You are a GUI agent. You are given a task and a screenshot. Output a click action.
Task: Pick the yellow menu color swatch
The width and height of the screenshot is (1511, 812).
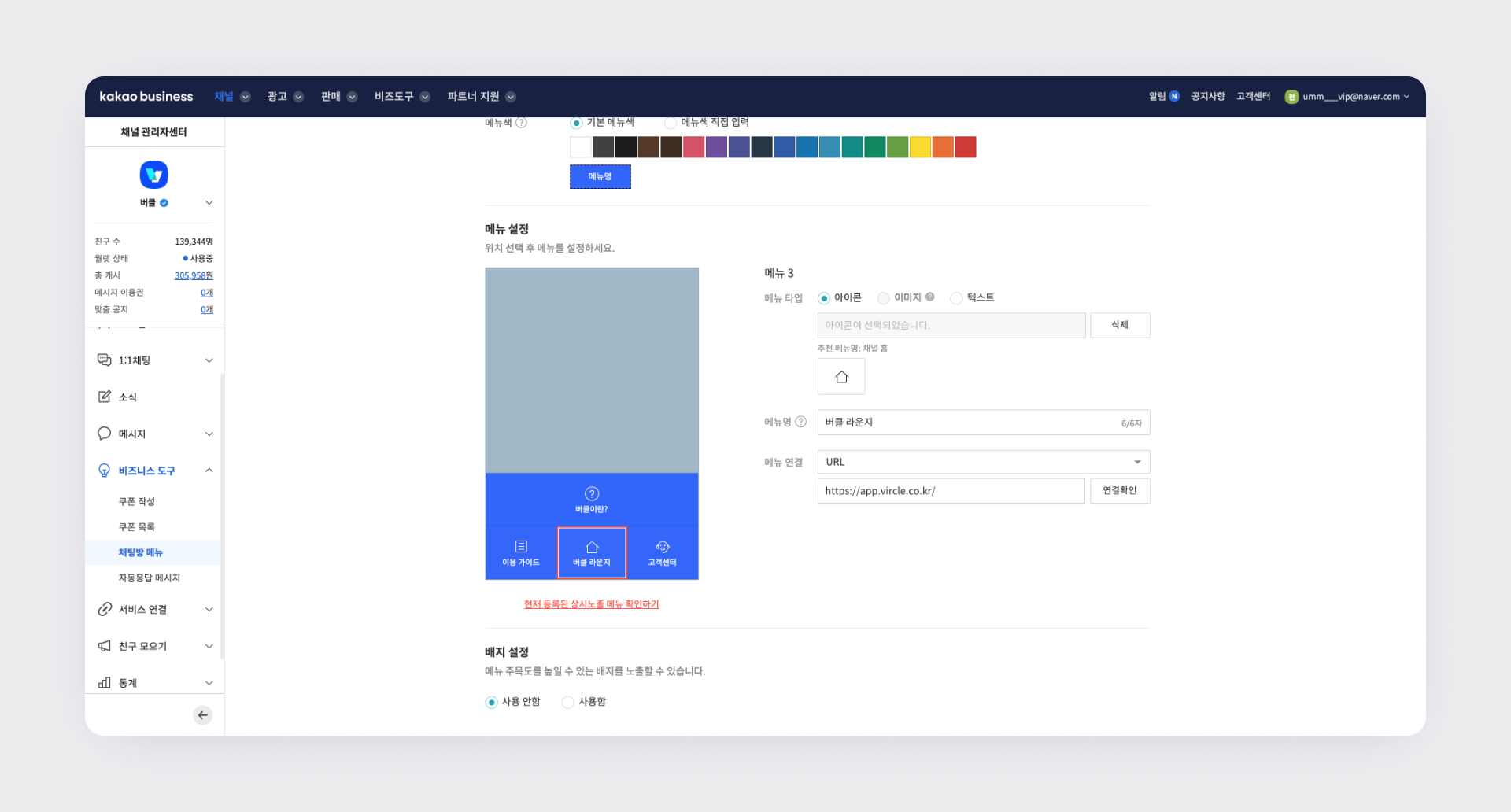920,147
